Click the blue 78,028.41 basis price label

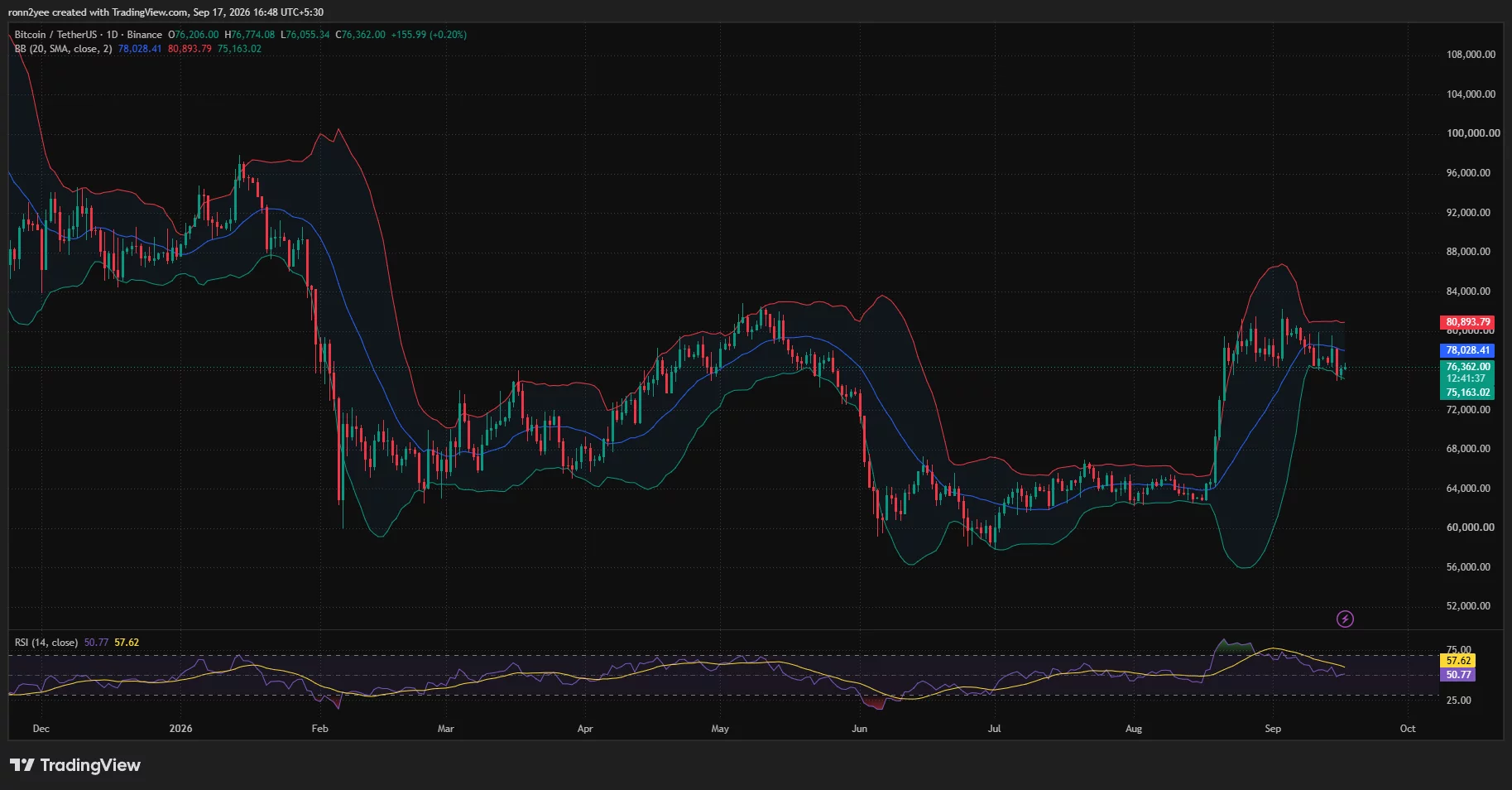pos(1467,350)
